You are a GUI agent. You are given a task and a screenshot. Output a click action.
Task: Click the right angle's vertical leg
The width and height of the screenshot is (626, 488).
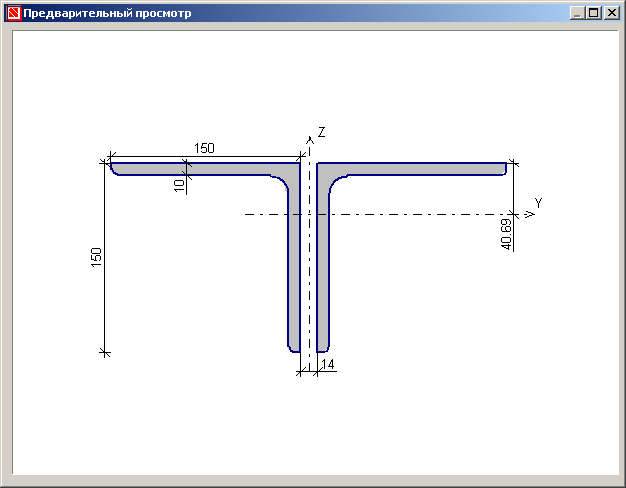tap(323, 270)
